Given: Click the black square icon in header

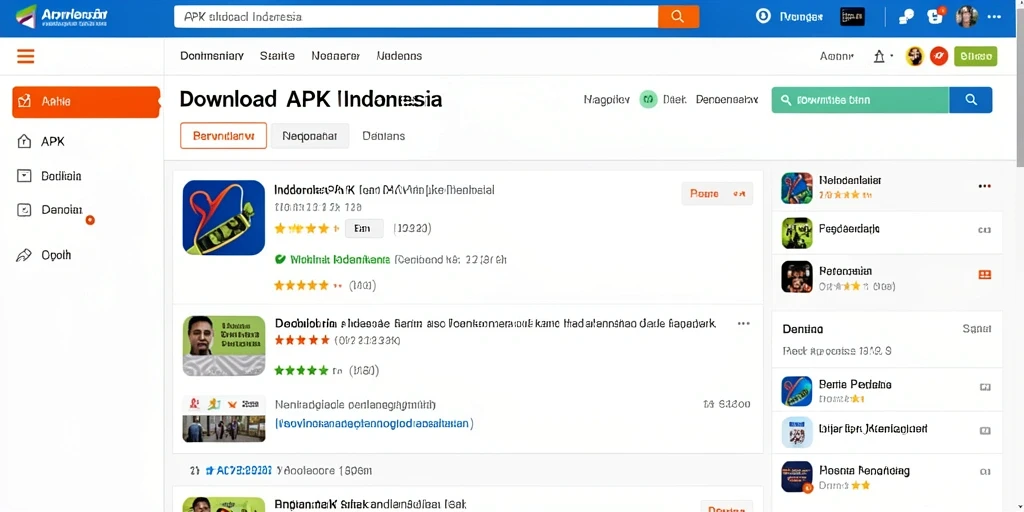Looking at the screenshot, I should point(852,17).
